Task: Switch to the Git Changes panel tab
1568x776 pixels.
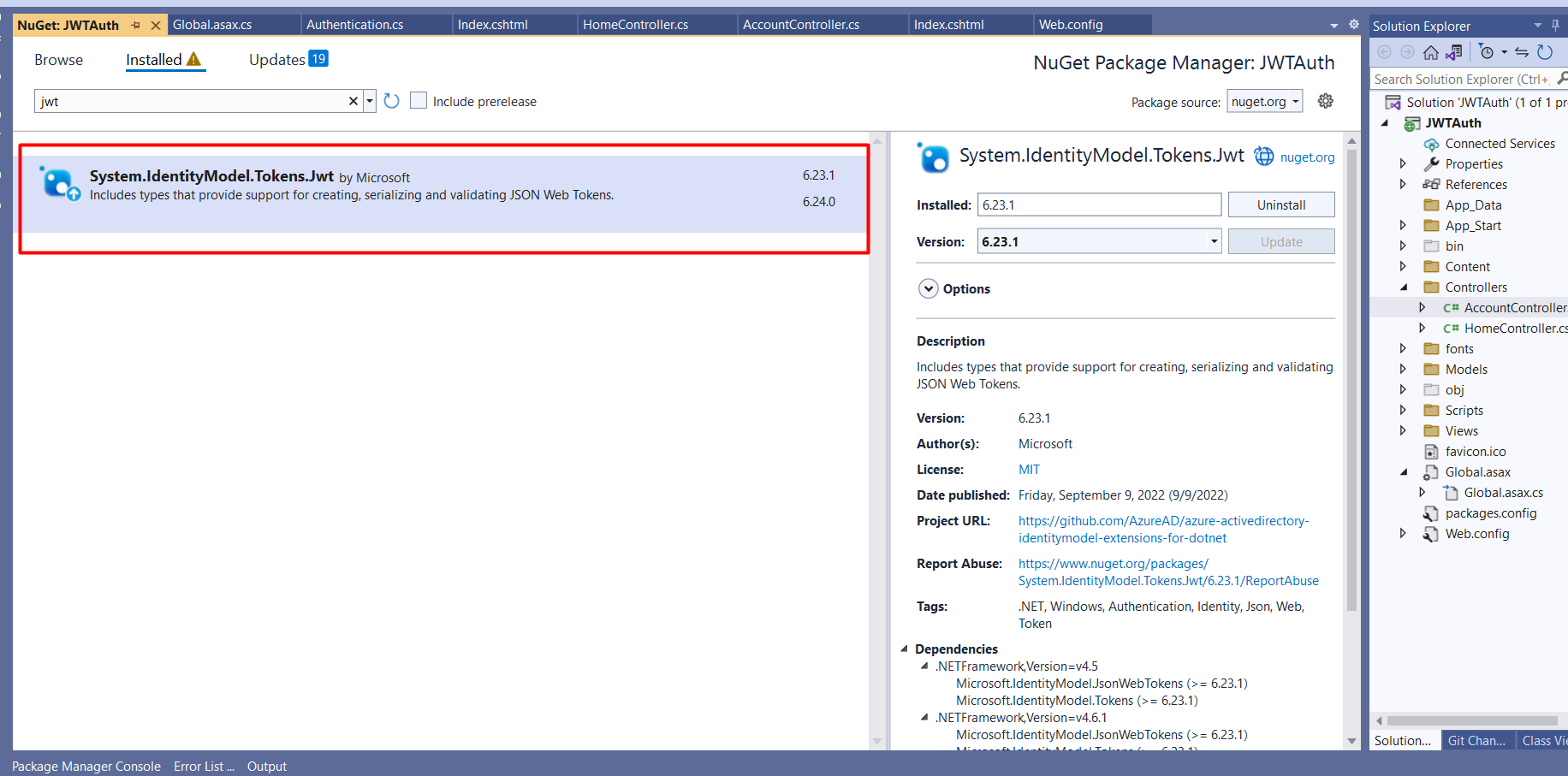Action: point(1476,741)
